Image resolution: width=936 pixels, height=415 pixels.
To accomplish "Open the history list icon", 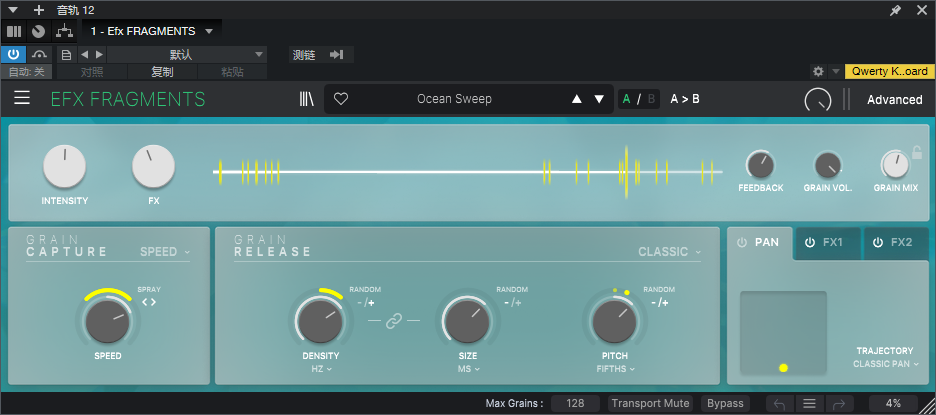I will 809,404.
